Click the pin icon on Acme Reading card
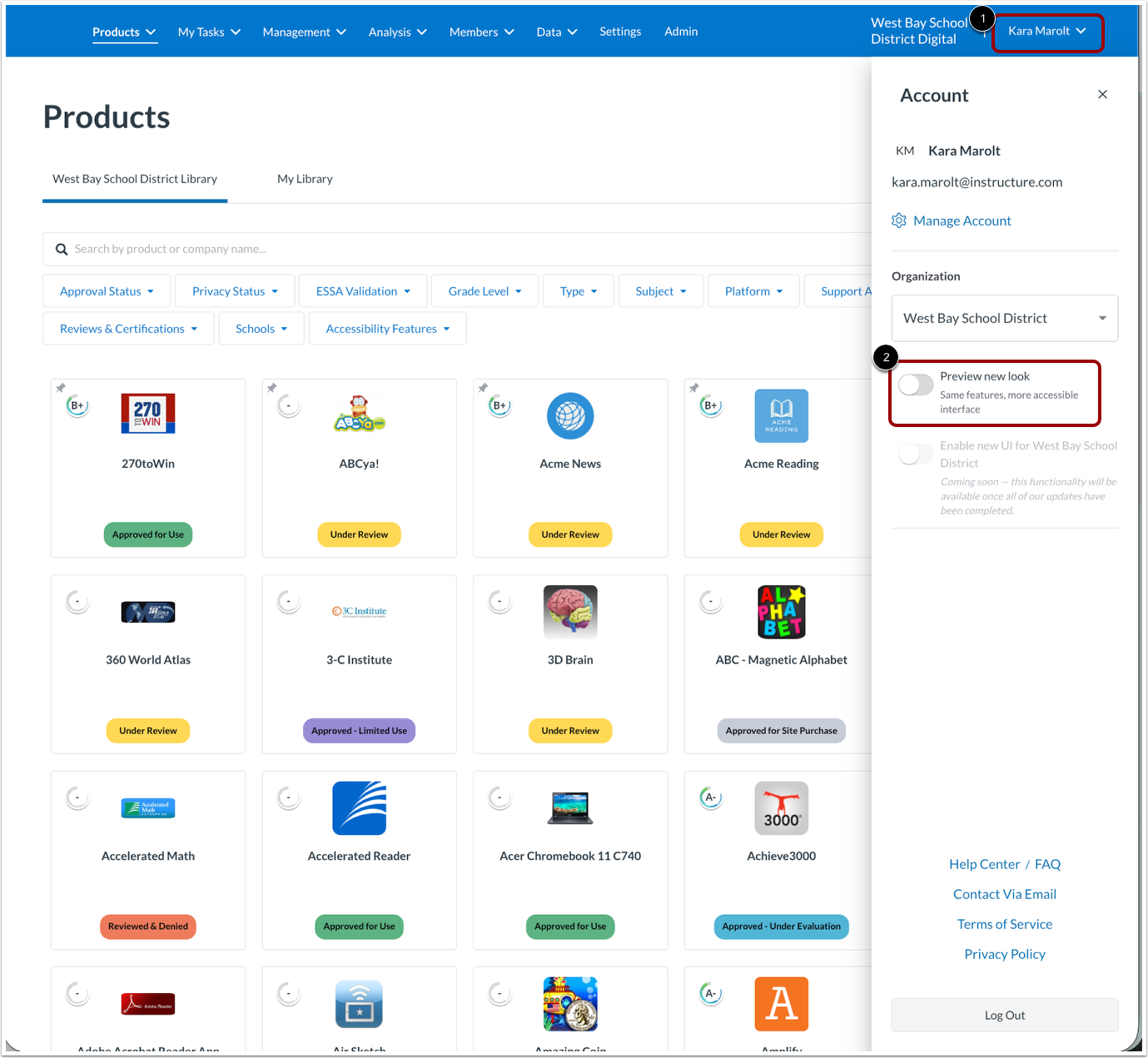The image size is (1148, 1058). pyautogui.click(x=694, y=388)
